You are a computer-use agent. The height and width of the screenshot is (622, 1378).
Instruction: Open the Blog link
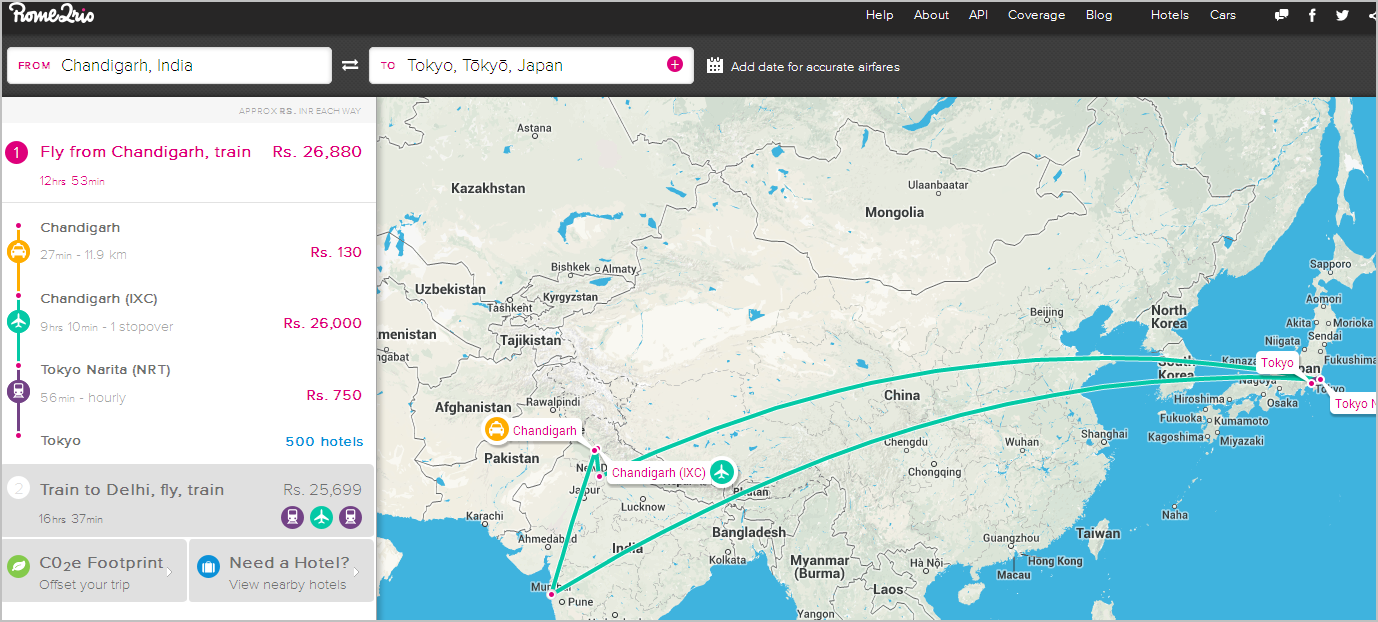click(x=1099, y=15)
